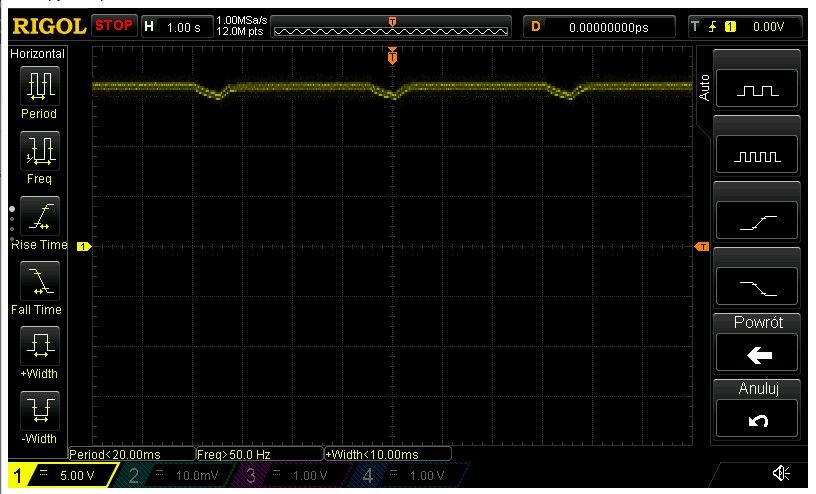Enable channel 3 at 1.00 V
Viewport: 816px width, 494px height.
click(291, 475)
